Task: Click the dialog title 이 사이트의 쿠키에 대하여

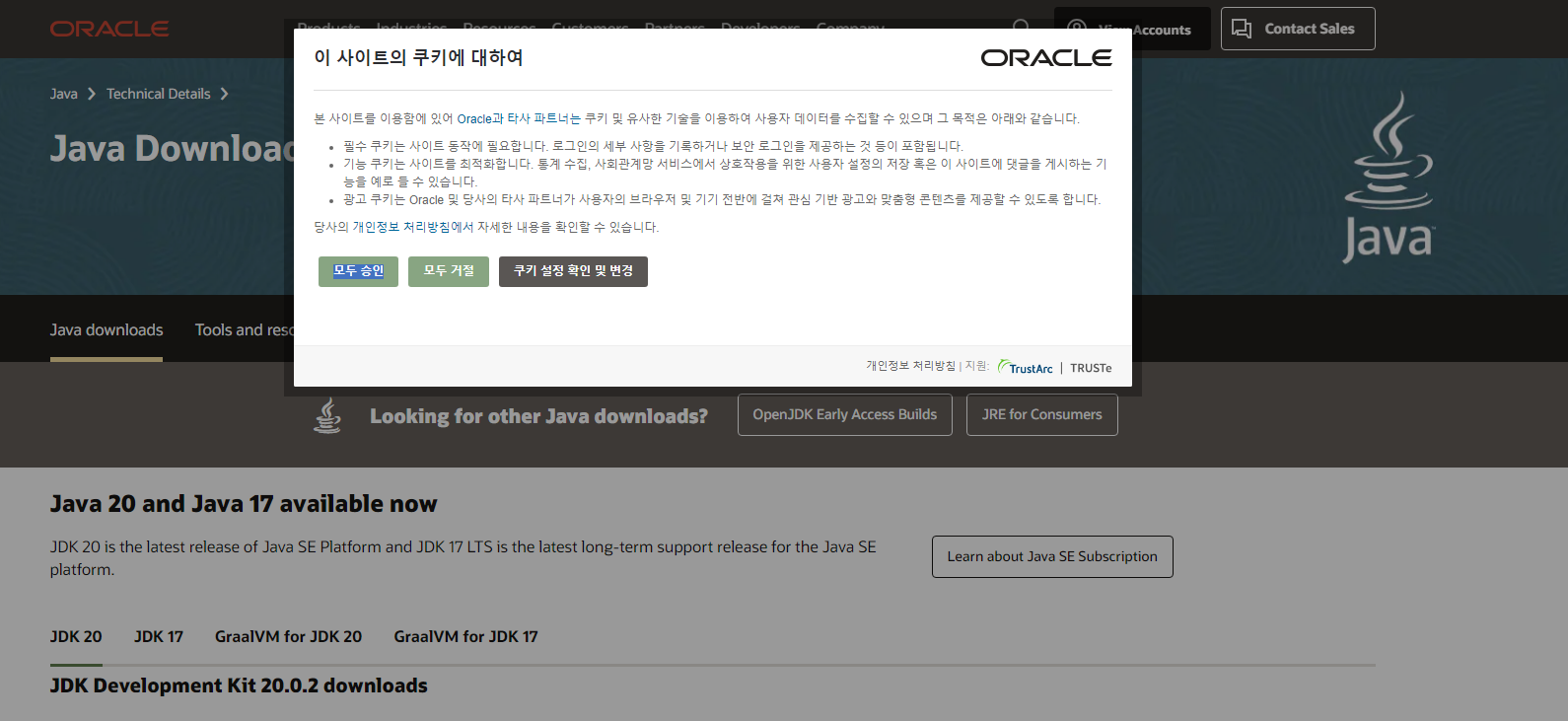Action: coord(418,58)
